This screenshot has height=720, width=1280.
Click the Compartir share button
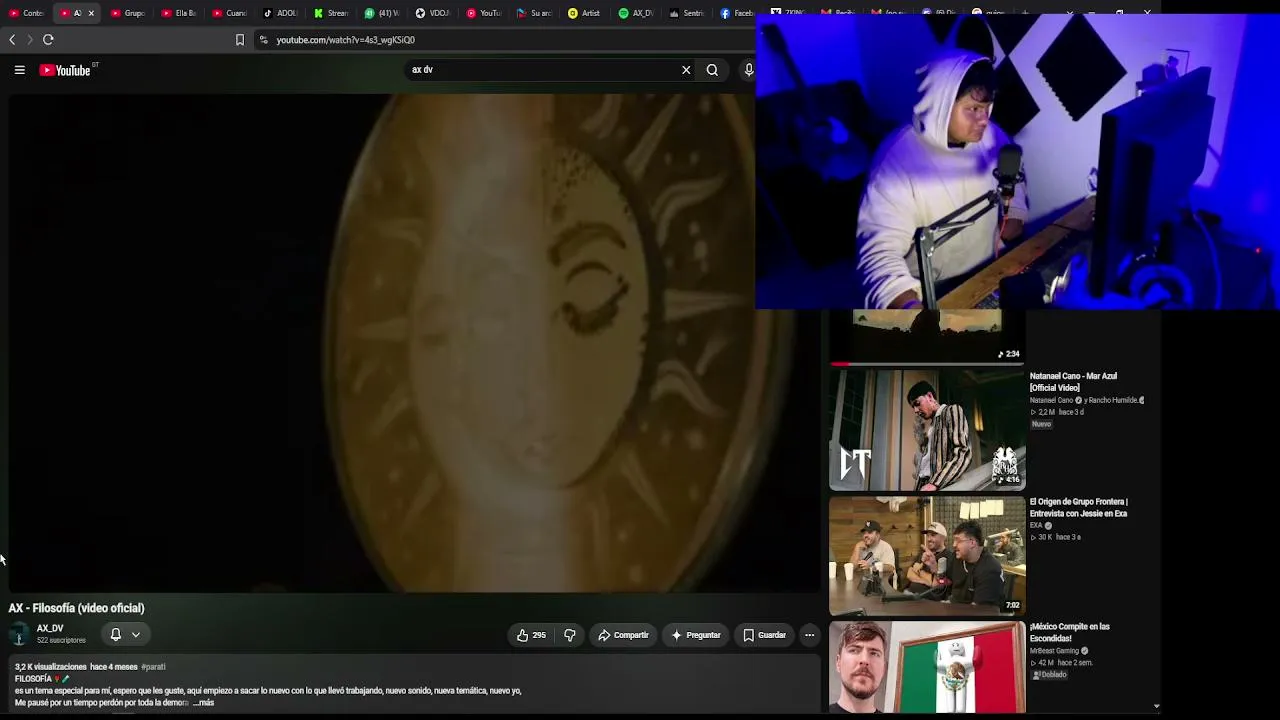tap(624, 635)
